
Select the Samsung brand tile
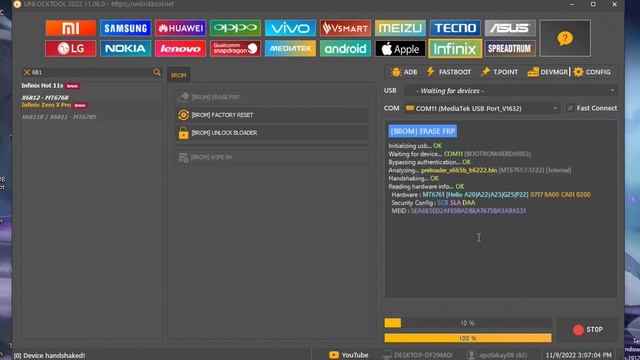pos(125,28)
